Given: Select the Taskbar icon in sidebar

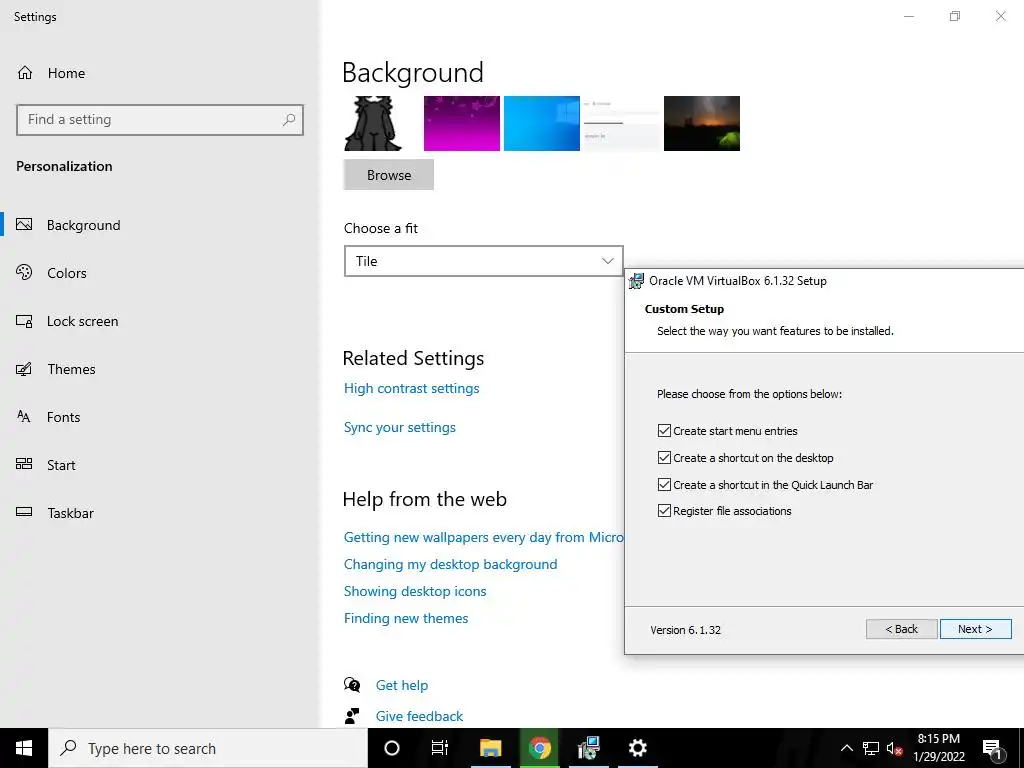Looking at the screenshot, I should [x=24, y=512].
